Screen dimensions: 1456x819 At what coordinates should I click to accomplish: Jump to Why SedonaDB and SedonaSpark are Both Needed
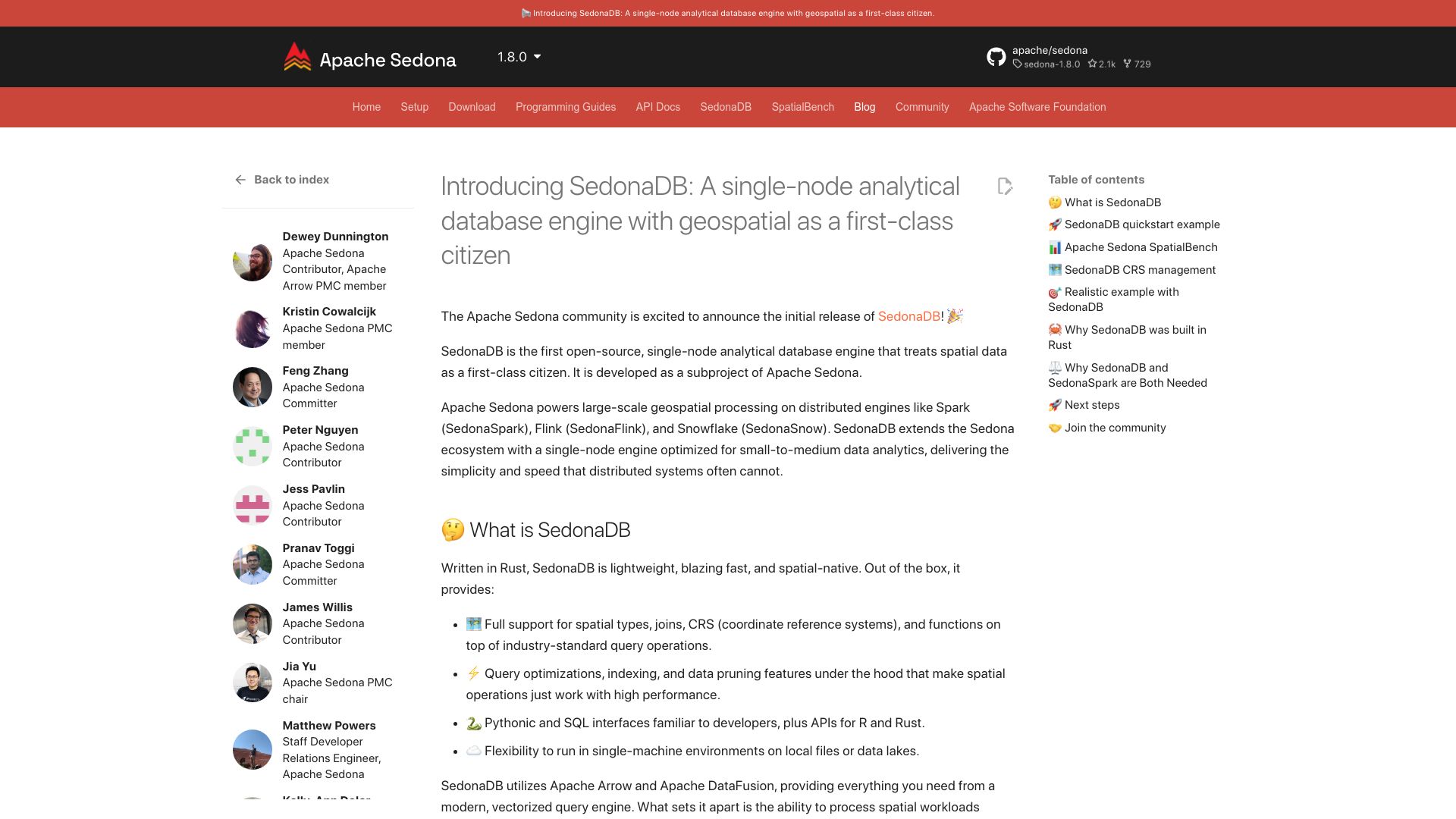[1128, 375]
